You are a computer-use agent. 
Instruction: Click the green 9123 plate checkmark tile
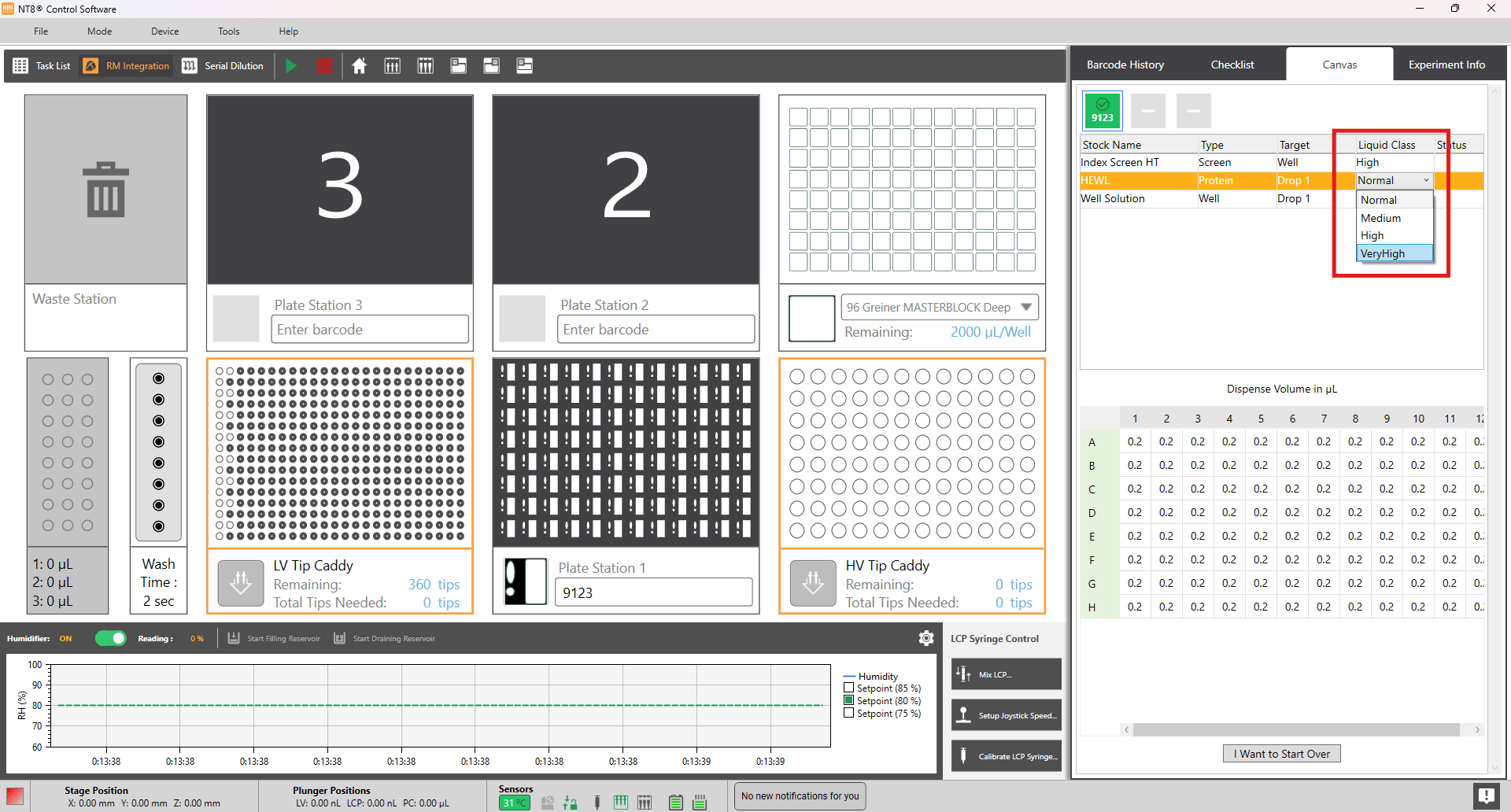(1103, 110)
